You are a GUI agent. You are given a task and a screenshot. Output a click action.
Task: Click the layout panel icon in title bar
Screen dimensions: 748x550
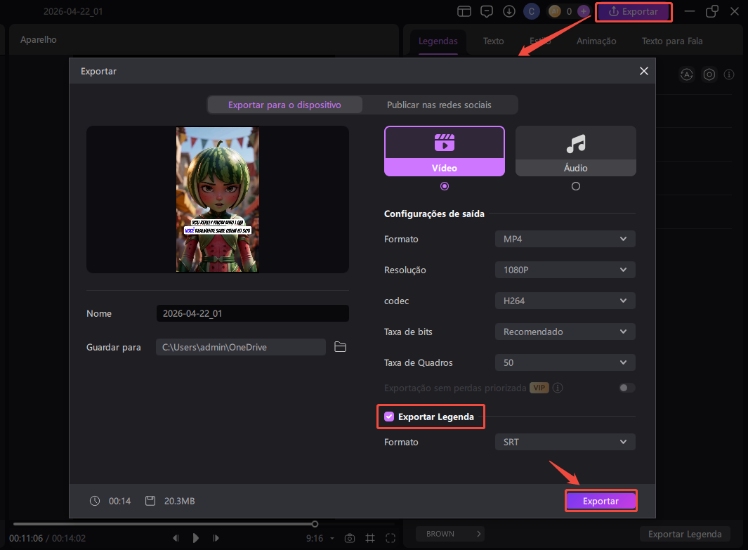pyautogui.click(x=464, y=12)
